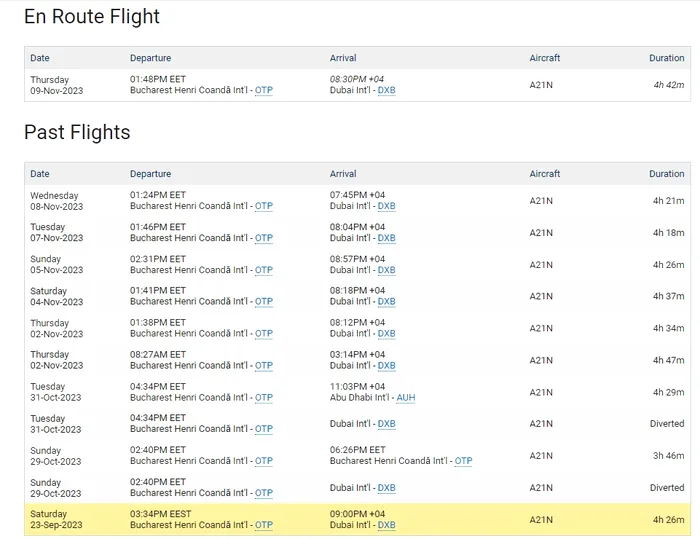Follow the DXB link for the 08:27AM EET departure

tap(386, 365)
